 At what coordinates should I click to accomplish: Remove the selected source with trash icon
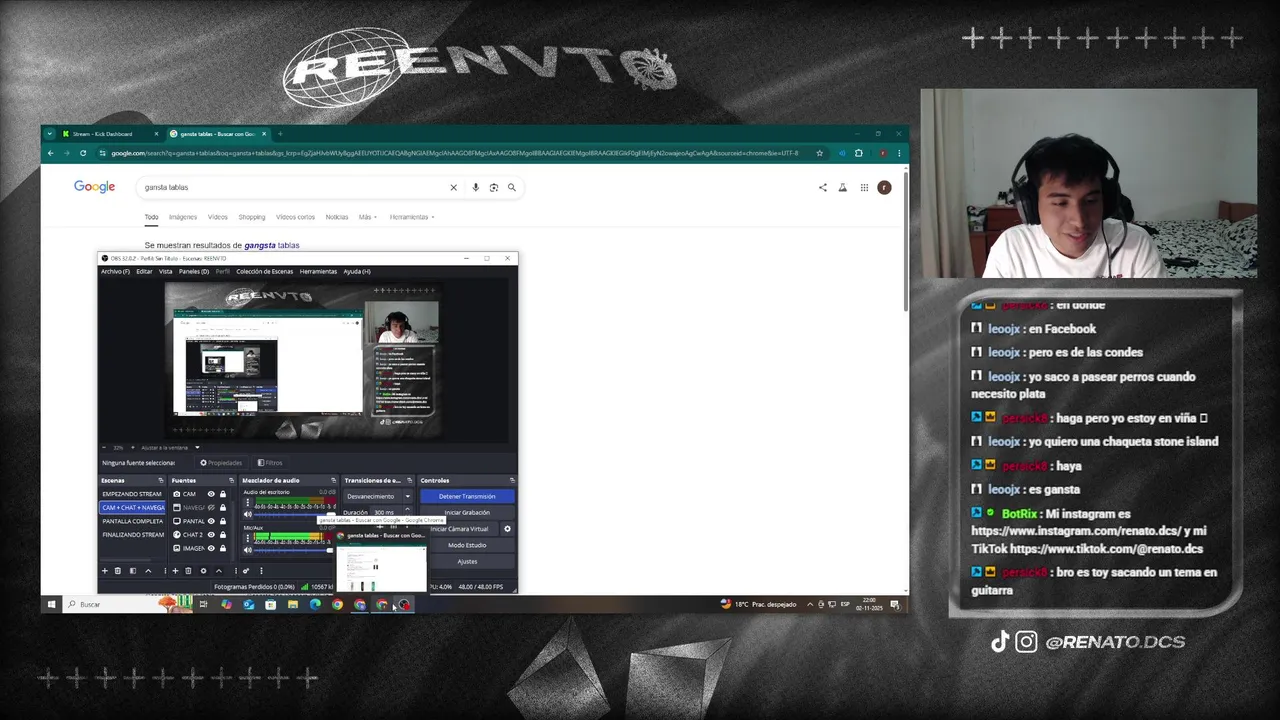click(x=188, y=571)
